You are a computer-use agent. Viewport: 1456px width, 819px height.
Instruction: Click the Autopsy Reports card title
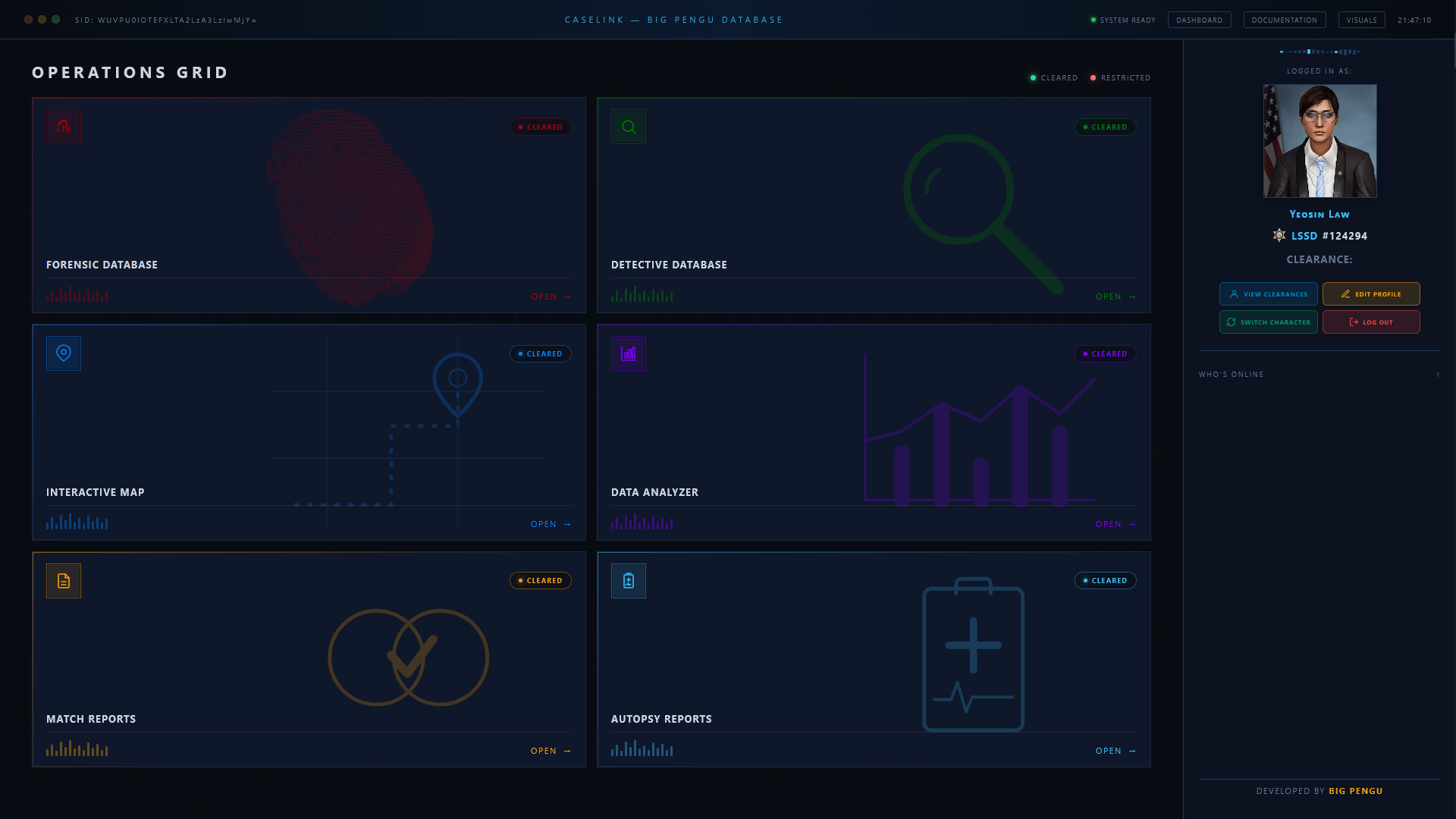click(661, 719)
